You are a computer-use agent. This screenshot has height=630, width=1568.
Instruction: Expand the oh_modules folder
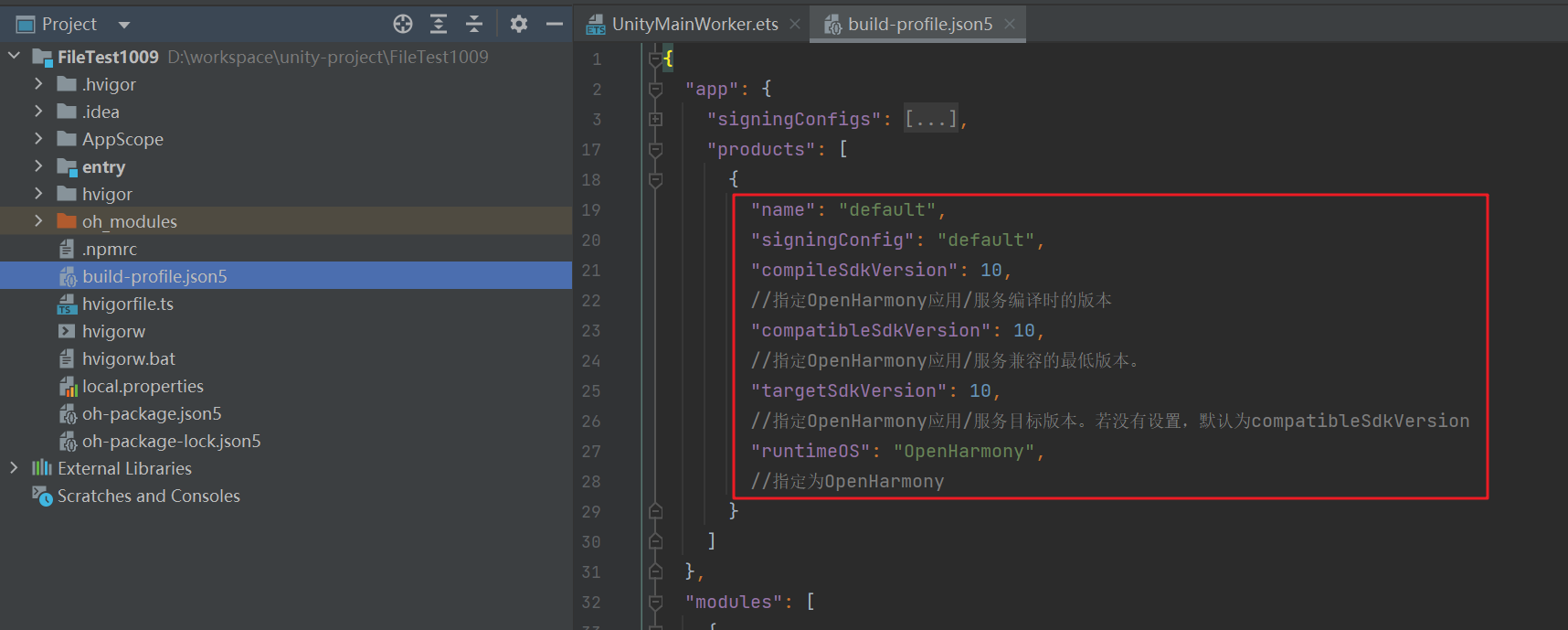click(38, 221)
